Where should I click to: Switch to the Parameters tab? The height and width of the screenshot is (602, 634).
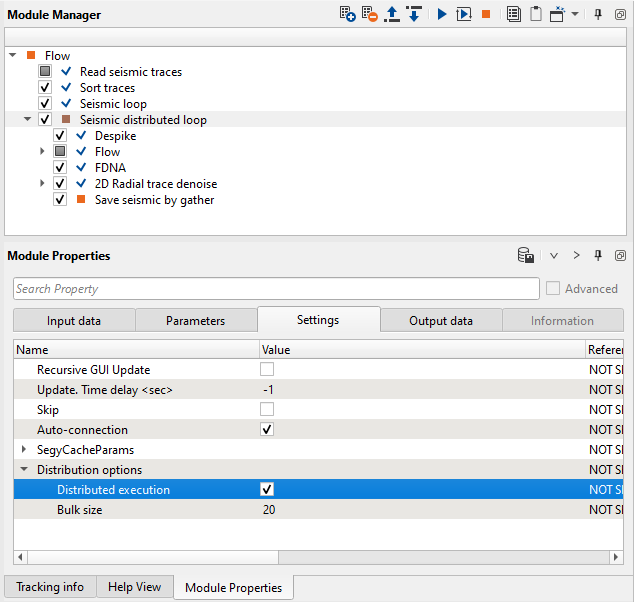pos(195,321)
